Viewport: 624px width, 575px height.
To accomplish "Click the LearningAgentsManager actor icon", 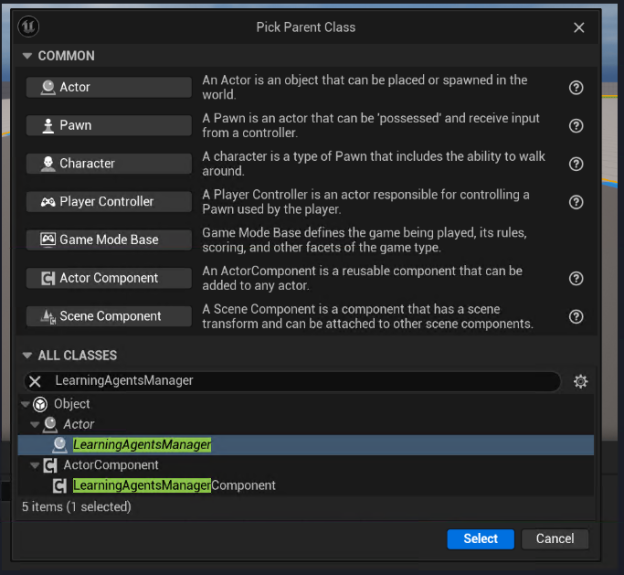I will point(60,445).
